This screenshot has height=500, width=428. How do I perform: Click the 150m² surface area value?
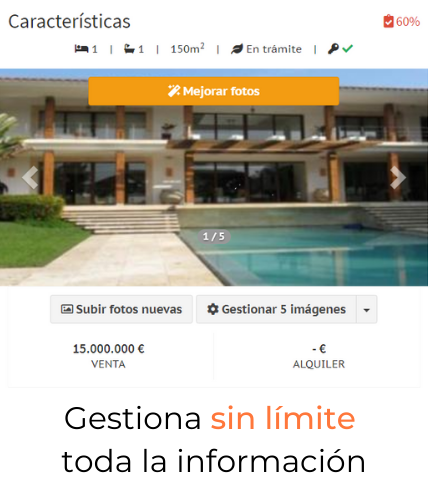coord(187,49)
